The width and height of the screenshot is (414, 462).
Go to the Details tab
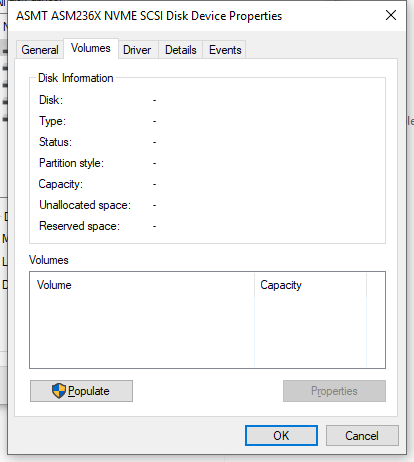click(181, 50)
